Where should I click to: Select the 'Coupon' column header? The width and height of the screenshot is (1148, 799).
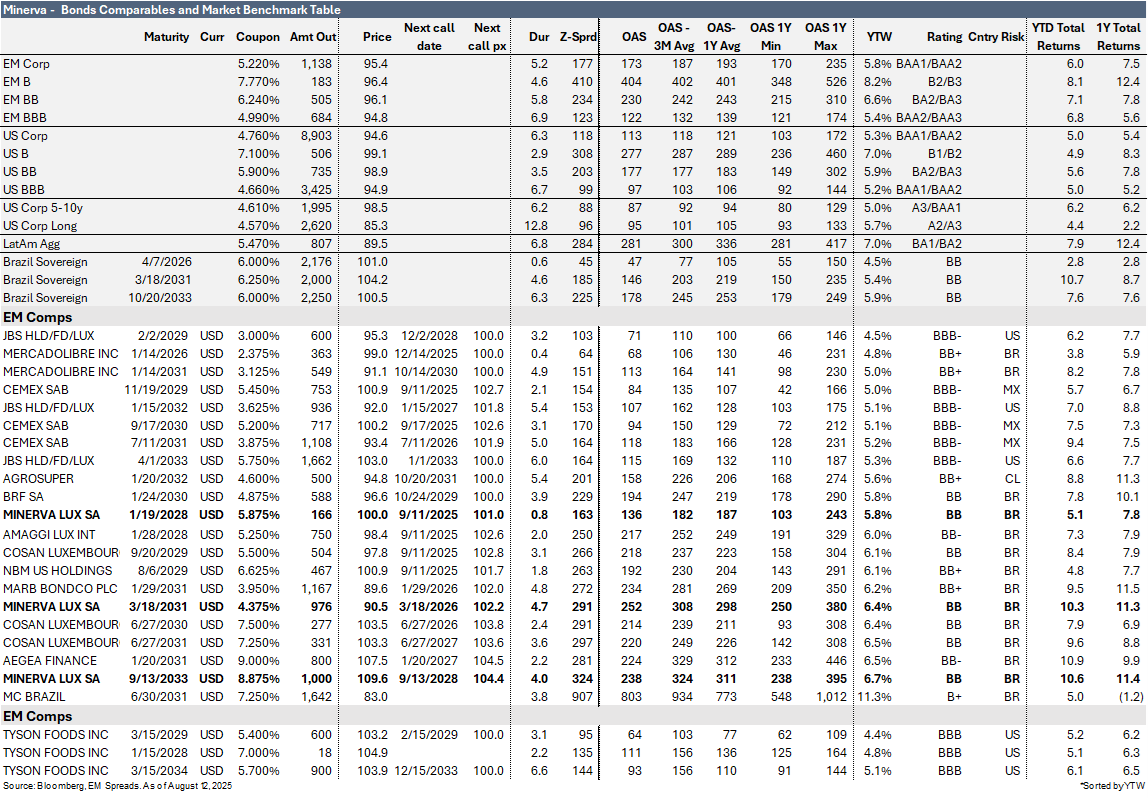point(258,37)
